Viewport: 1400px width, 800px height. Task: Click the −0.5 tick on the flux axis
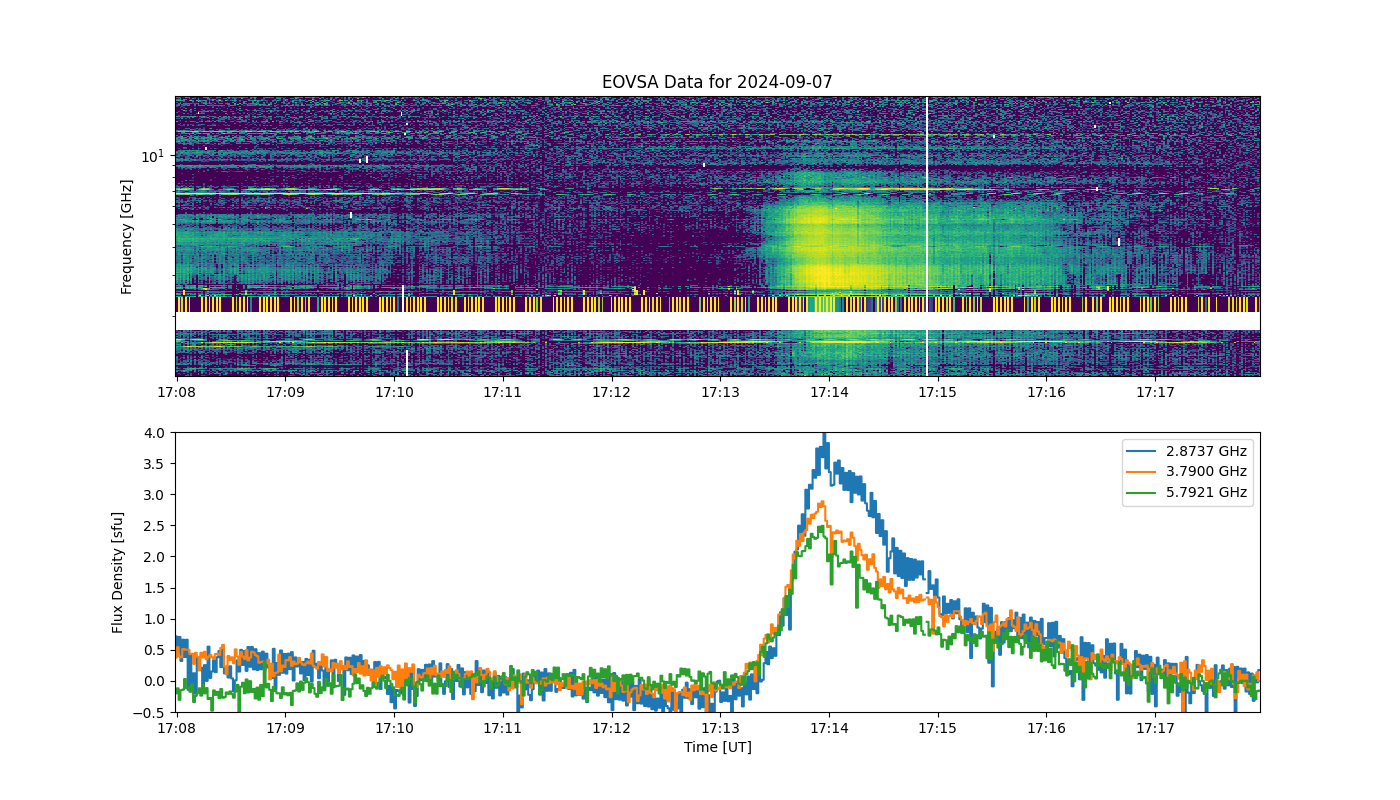tap(151, 712)
